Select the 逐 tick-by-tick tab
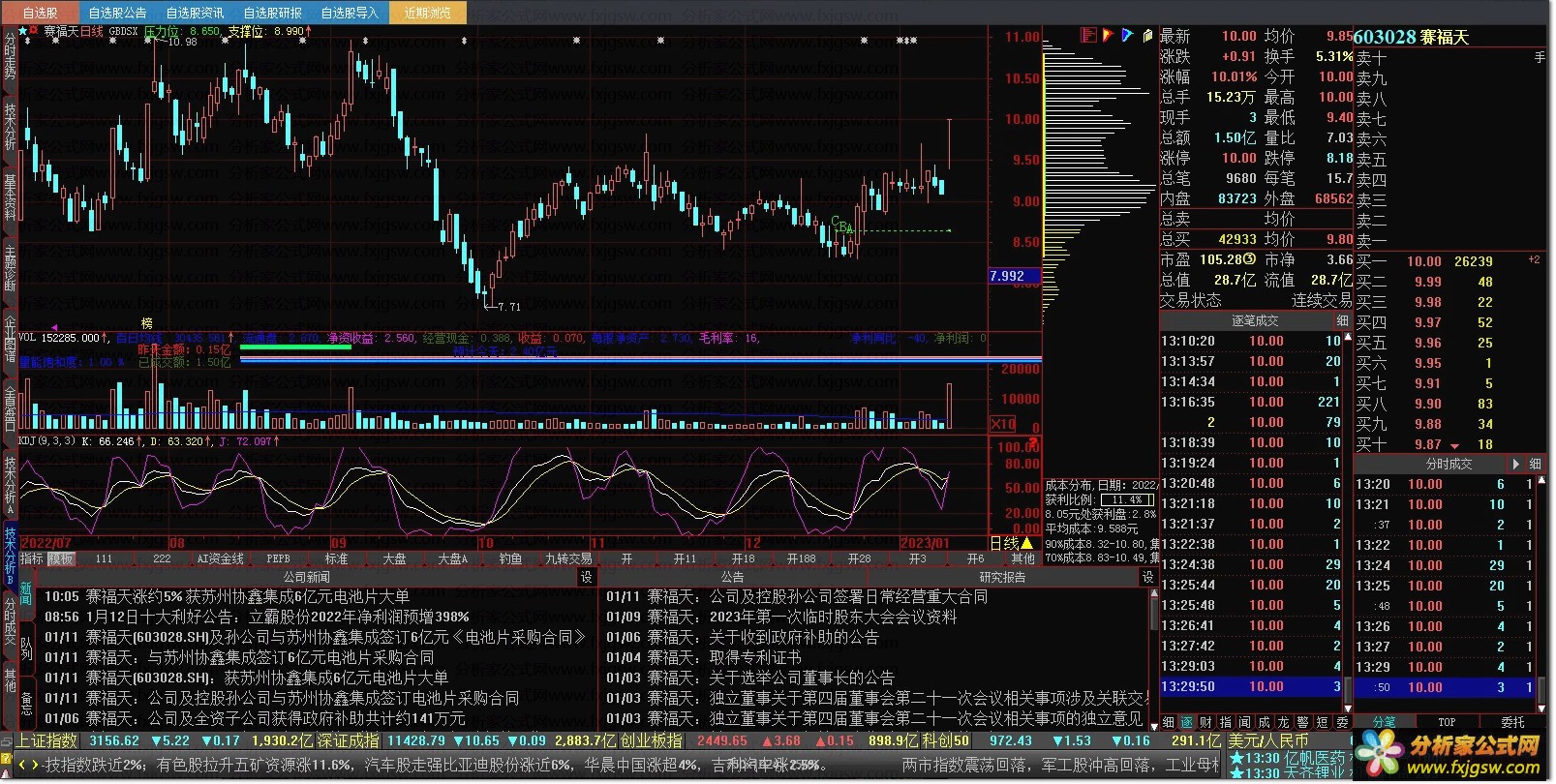The height and width of the screenshot is (784, 1556). [1186, 722]
